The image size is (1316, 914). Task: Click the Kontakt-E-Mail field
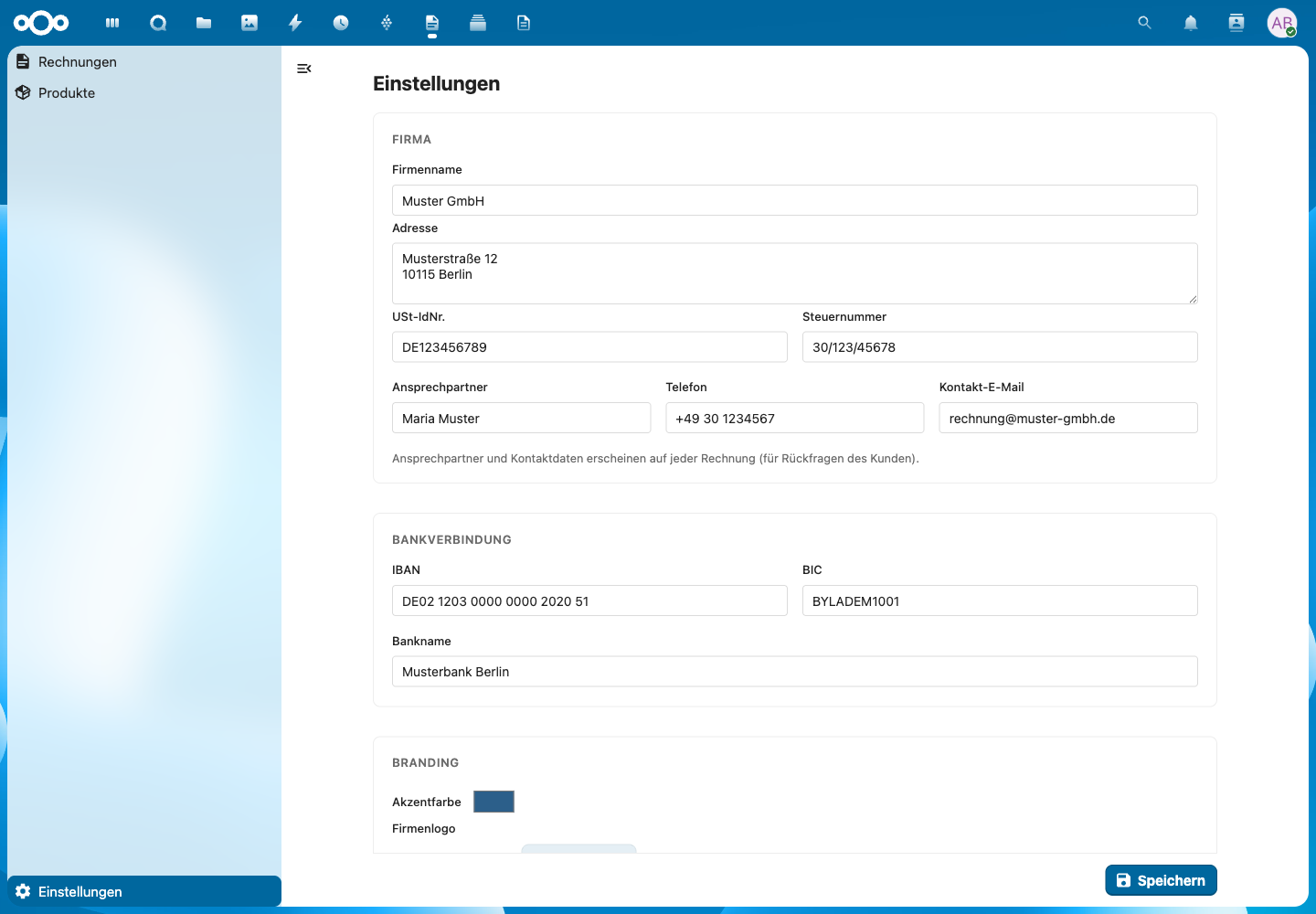(1068, 418)
